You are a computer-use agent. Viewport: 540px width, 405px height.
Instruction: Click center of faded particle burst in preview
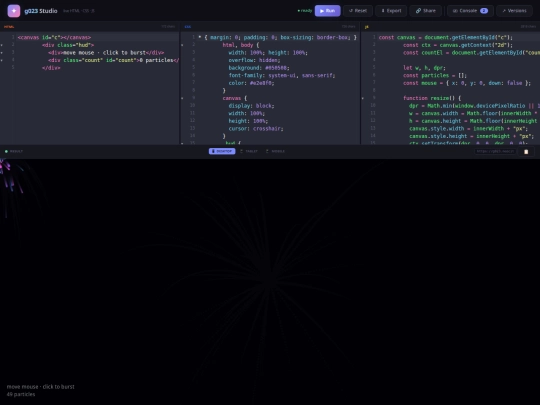pyautogui.click(x=269, y=281)
